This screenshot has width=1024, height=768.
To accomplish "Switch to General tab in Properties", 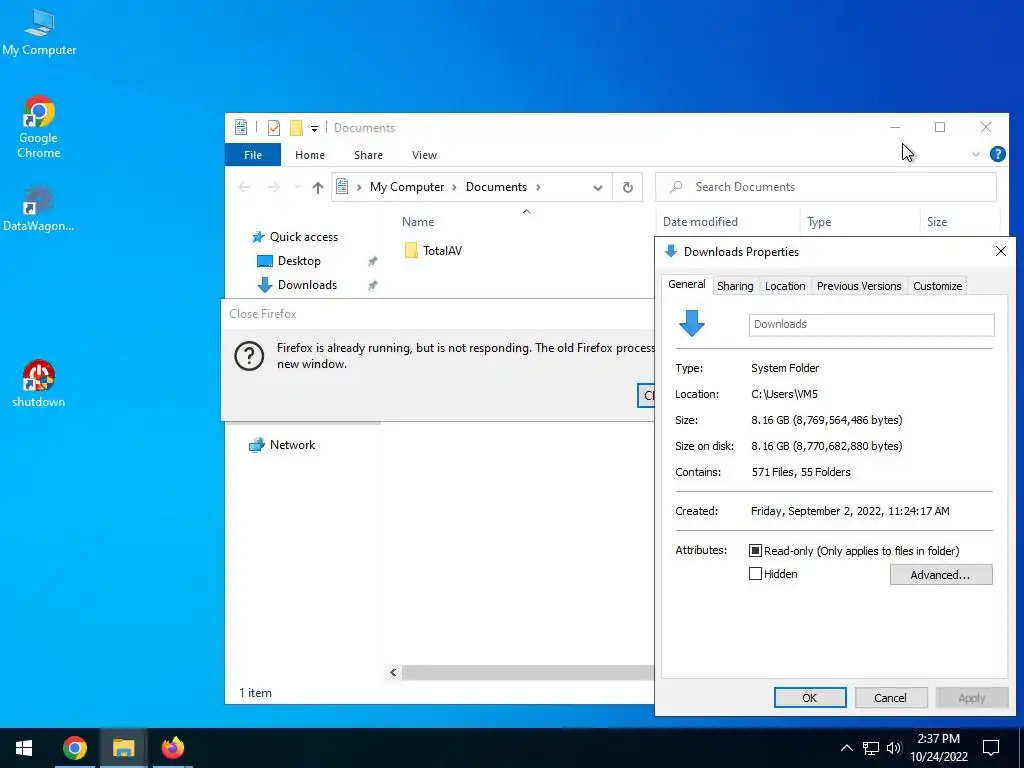I will [x=686, y=284].
